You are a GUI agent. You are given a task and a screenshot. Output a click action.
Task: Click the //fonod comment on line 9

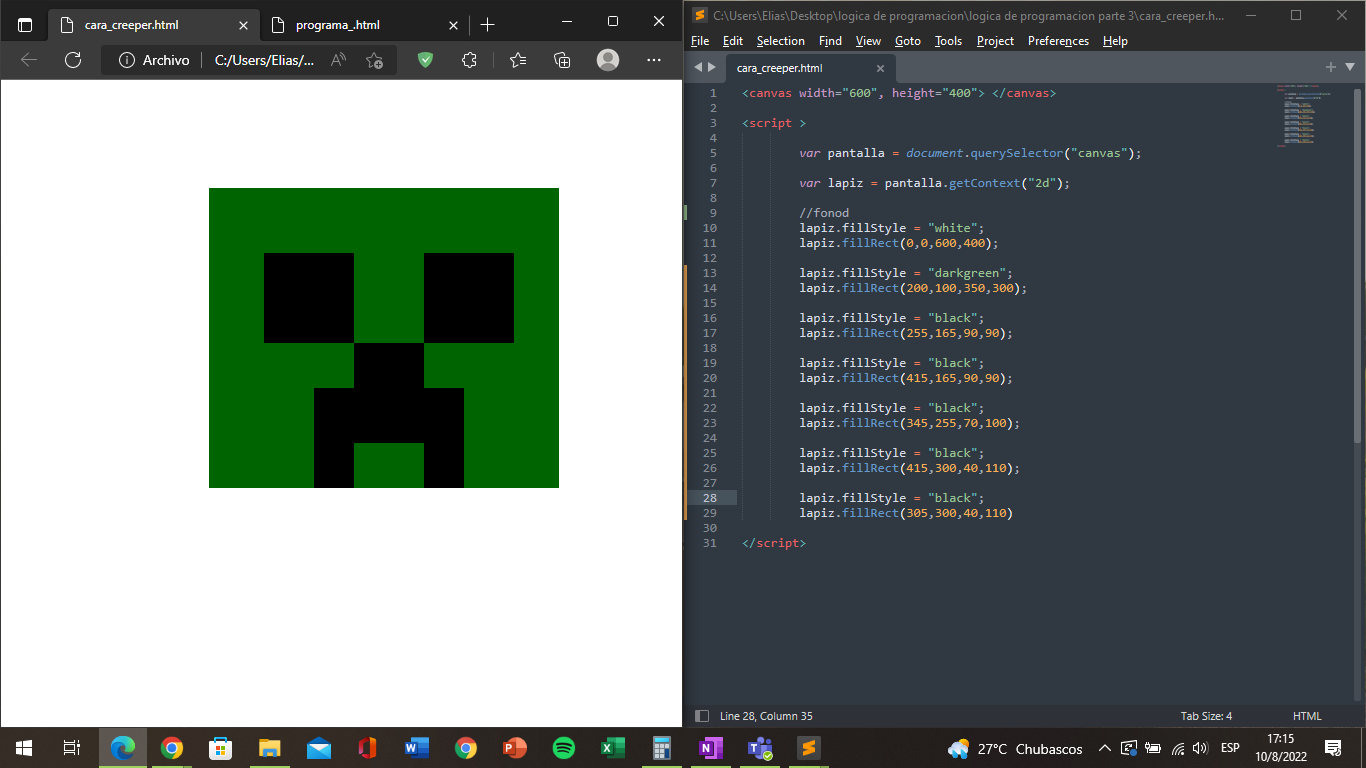(824, 213)
